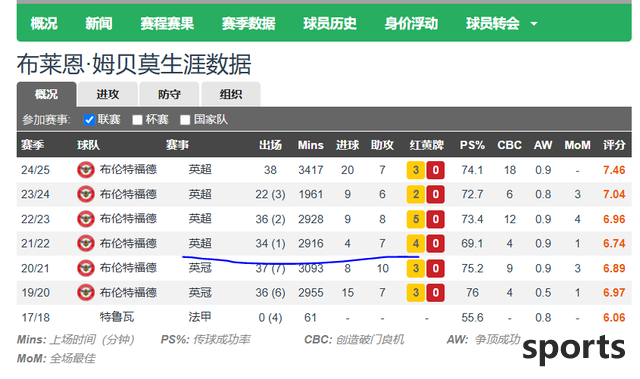The height and width of the screenshot is (379, 640).
Task: Switch to the 进攻 tab
Action: click(108, 94)
